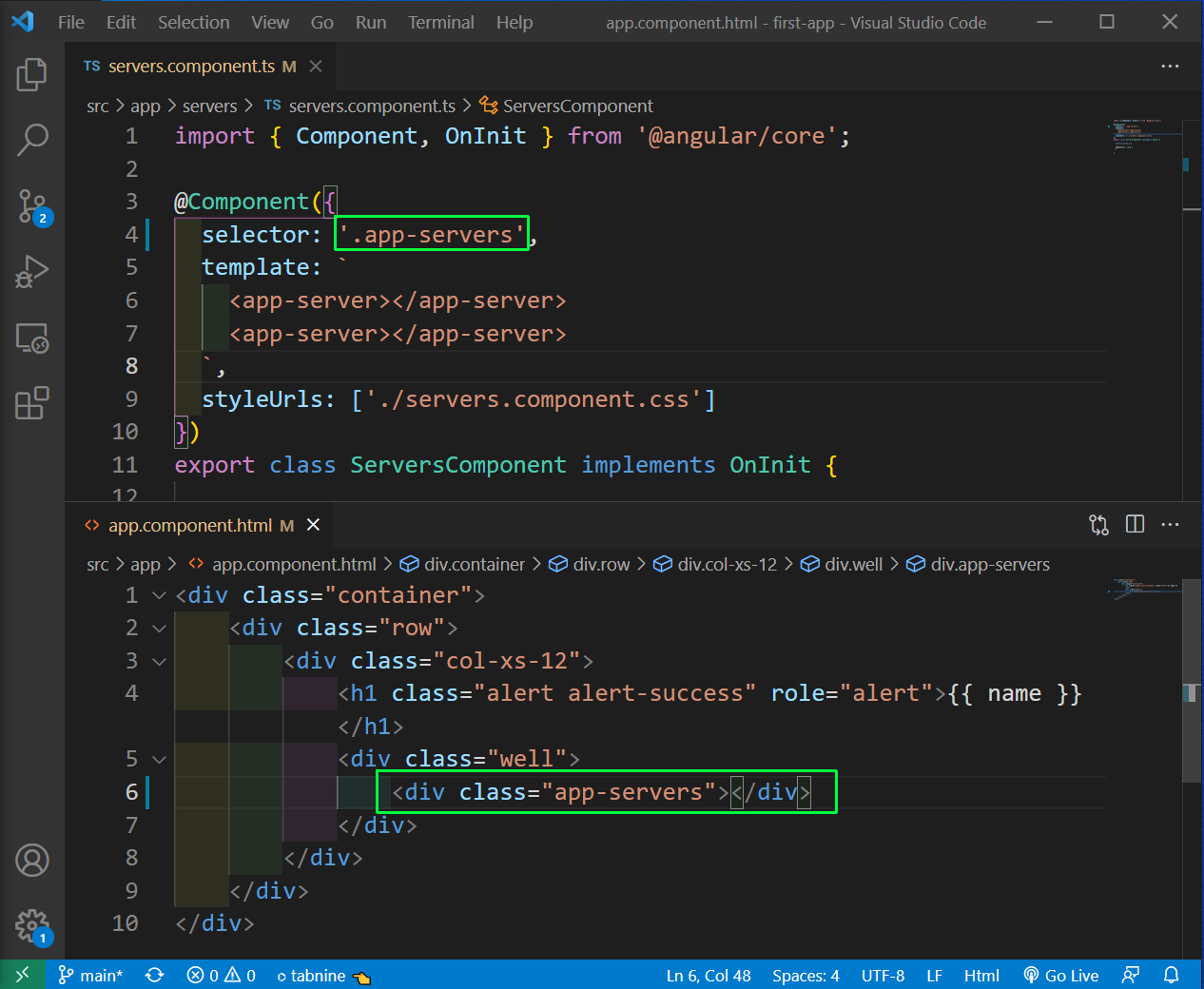Viewport: 1204px width, 989px height.
Task: Click the div.well breadcrumb
Action: [842, 565]
